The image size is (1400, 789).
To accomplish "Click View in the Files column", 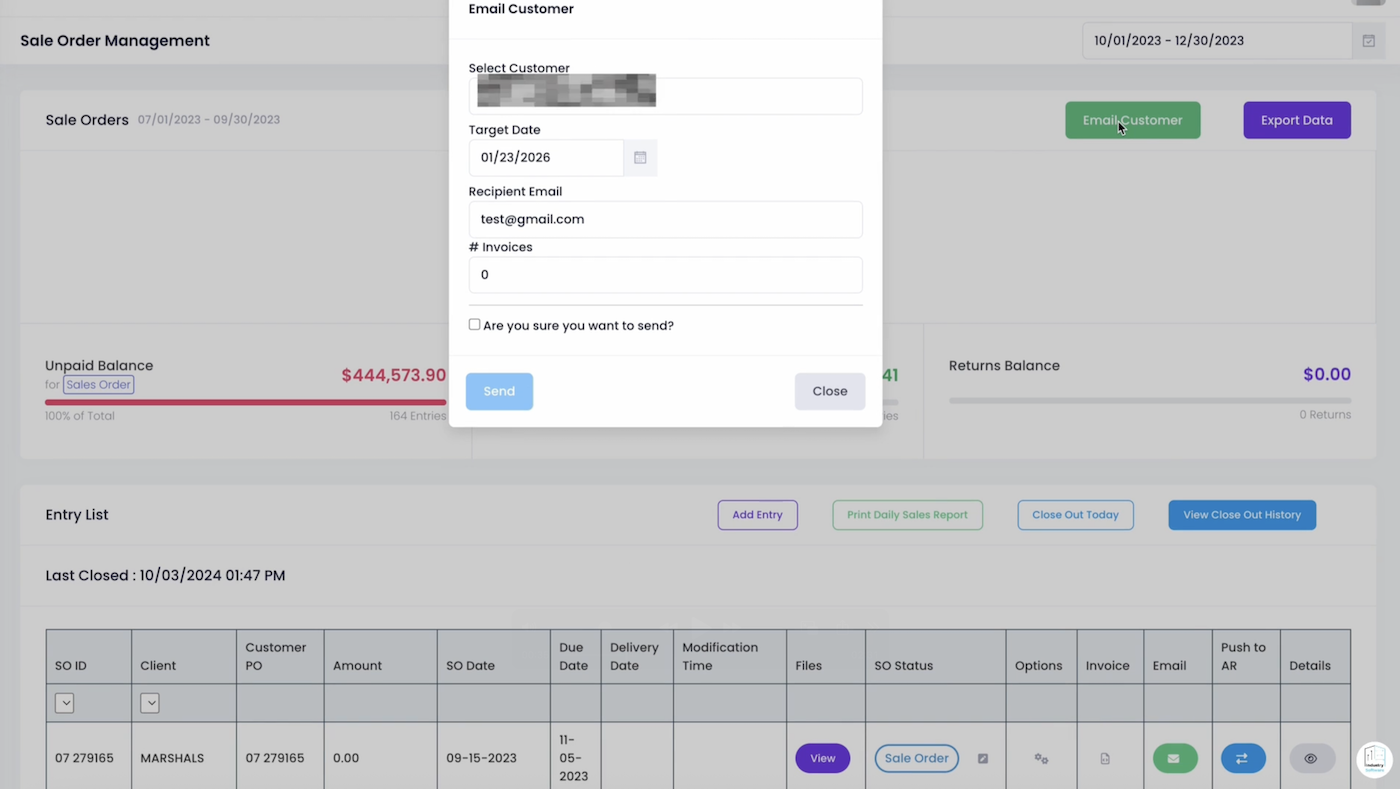I will [x=822, y=758].
